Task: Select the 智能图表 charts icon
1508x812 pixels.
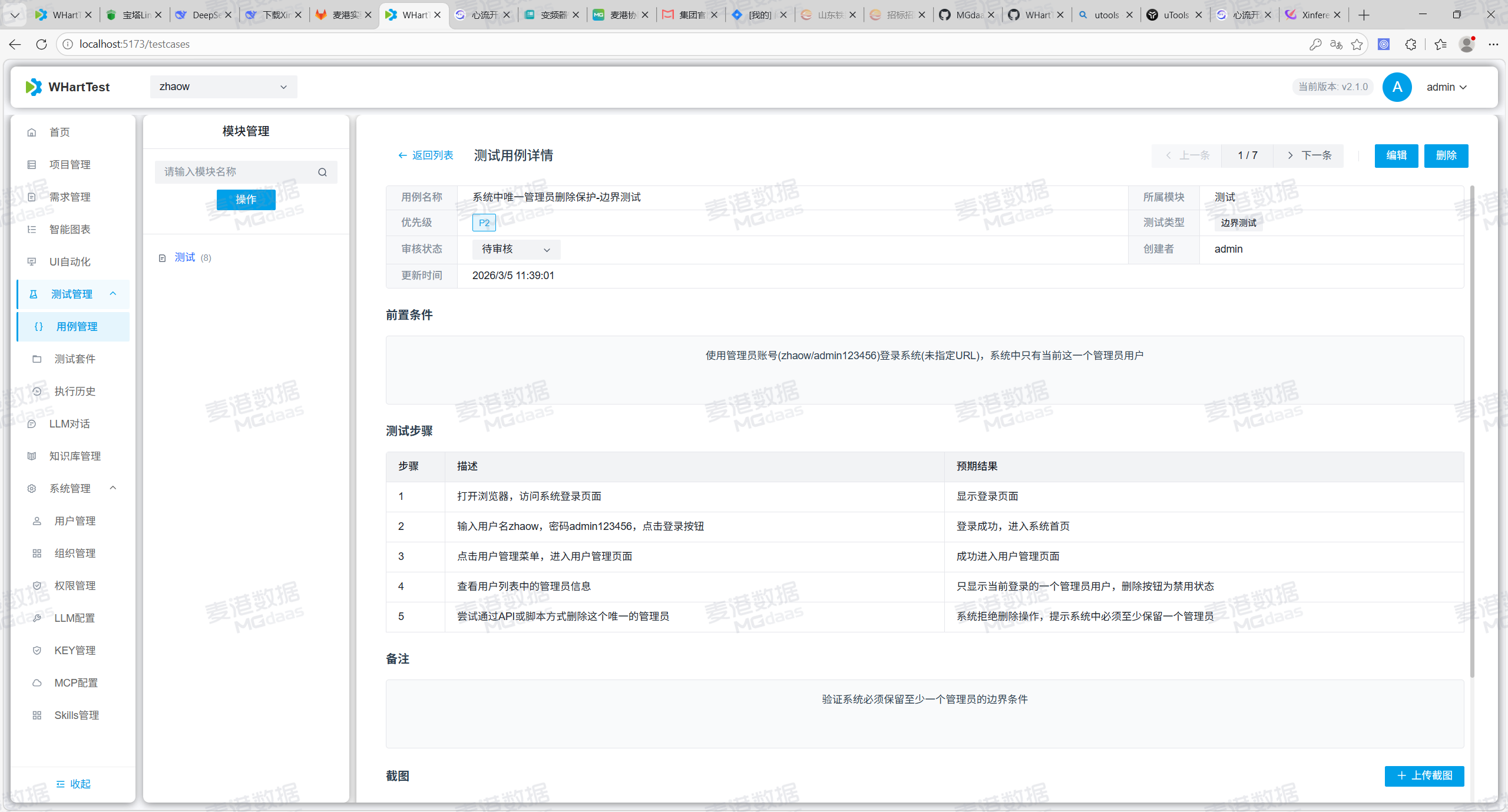Action: [x=32, y=229]
